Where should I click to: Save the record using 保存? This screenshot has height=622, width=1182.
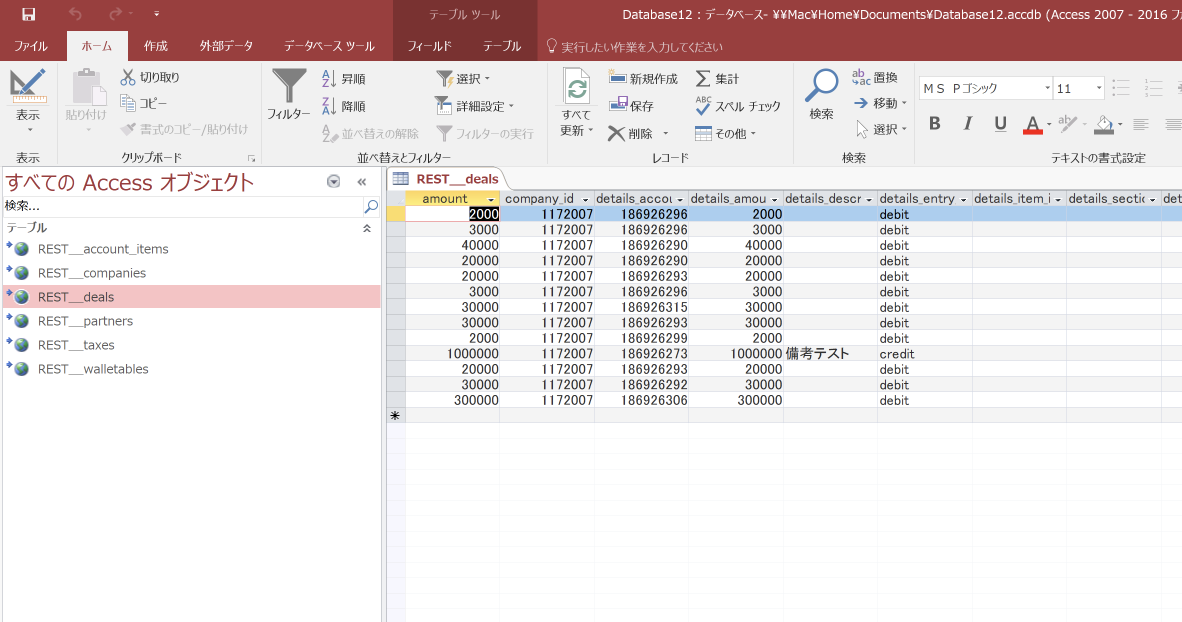[x=632, y=103]
